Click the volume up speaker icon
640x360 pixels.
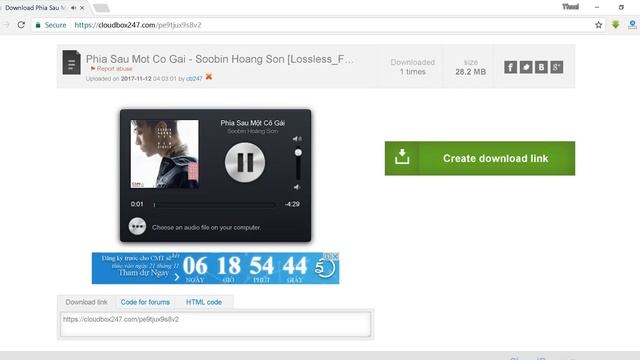(x=297, y=139)
